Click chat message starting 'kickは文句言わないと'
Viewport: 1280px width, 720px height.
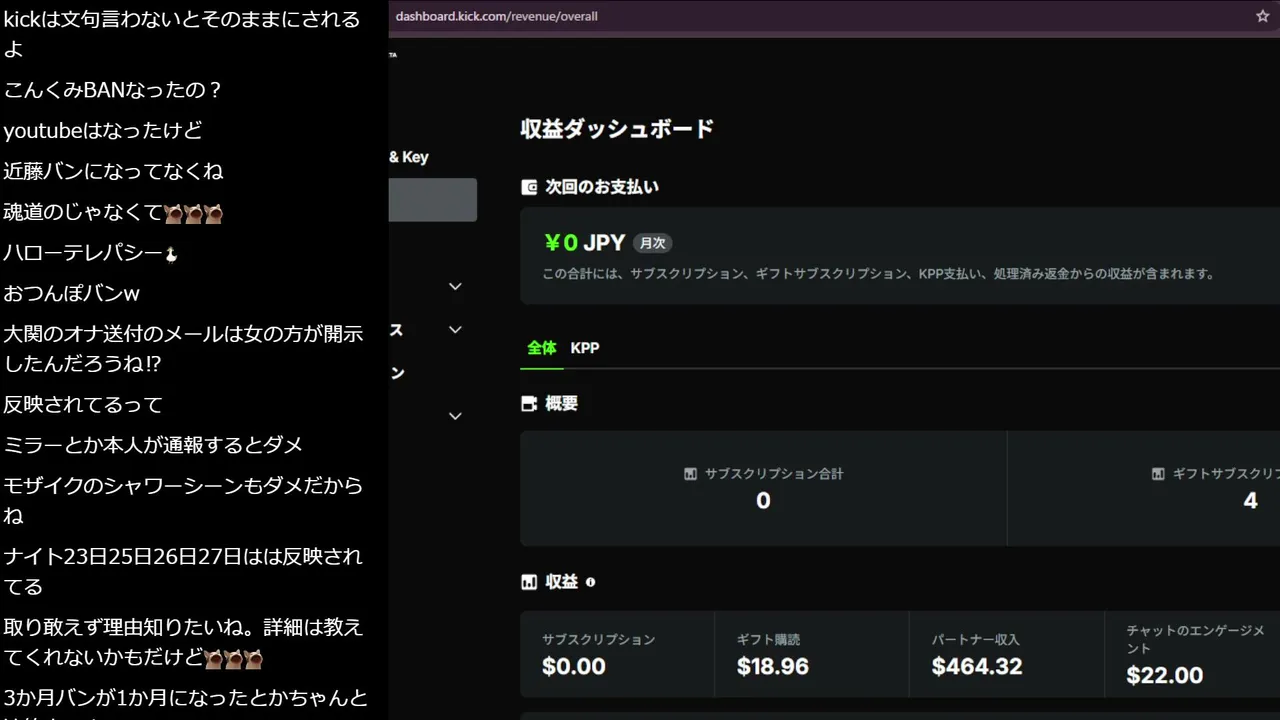[x=182, y=33]
